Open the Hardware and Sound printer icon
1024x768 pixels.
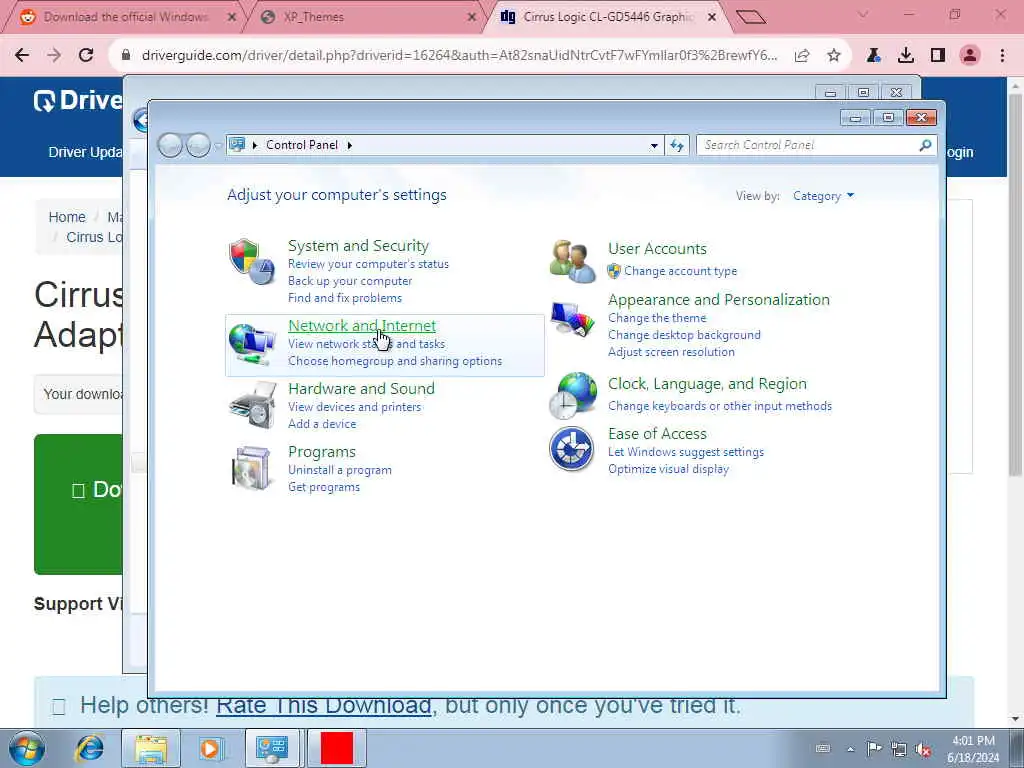pos(253,406)
